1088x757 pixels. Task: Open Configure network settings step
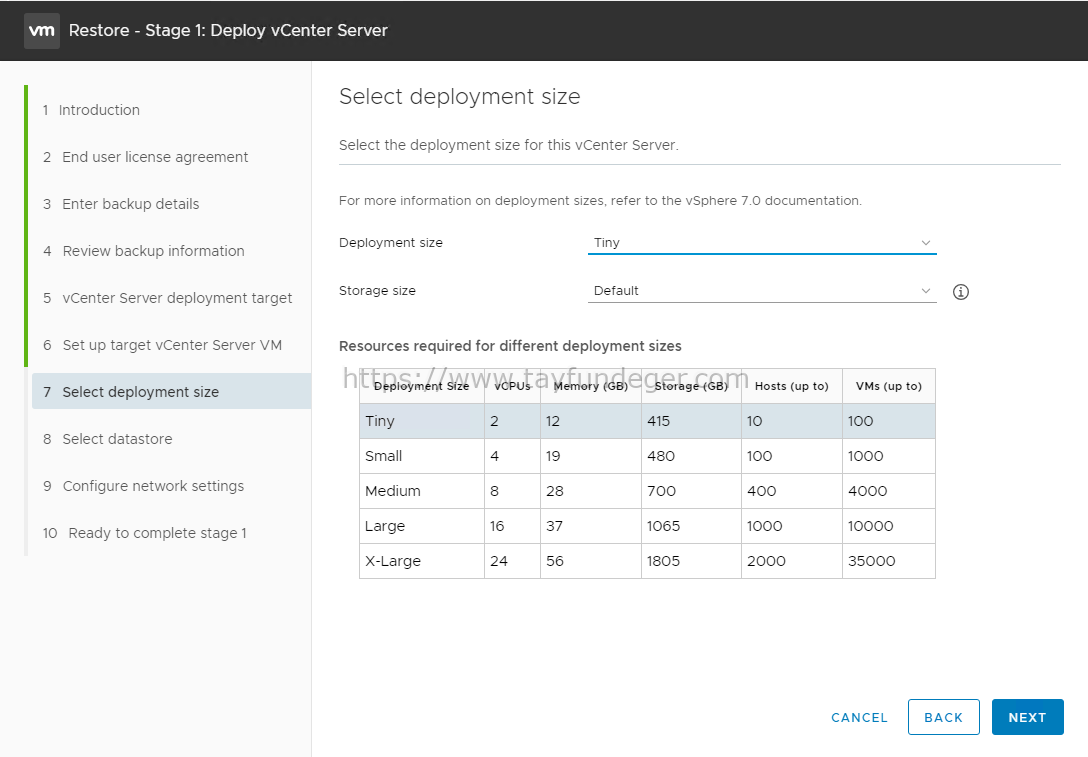[143, 486]
